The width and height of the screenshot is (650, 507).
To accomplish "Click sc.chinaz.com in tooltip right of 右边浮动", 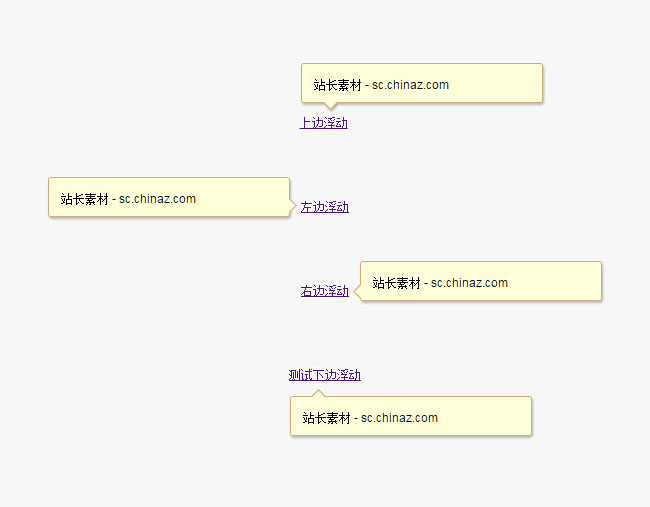I will (469, 283).
